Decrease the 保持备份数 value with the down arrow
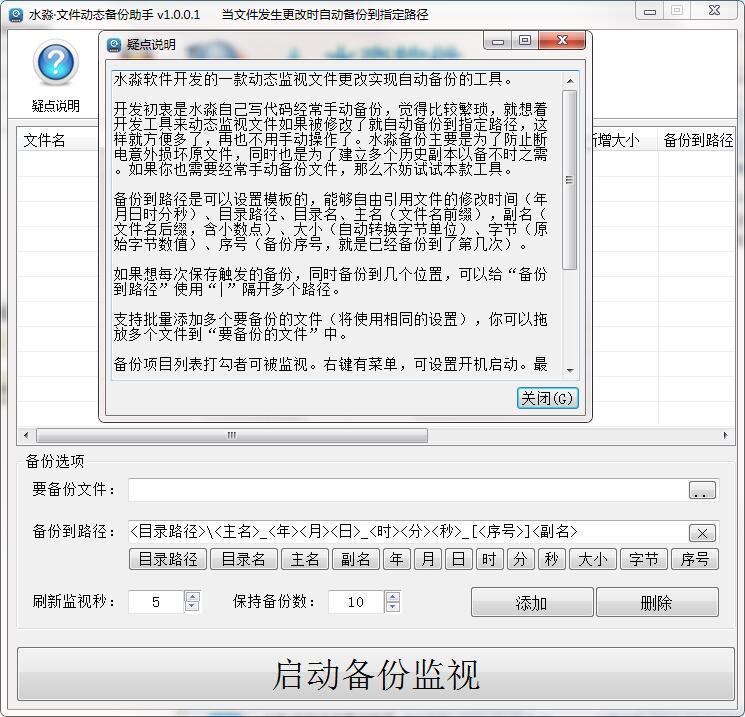745x717 pixels. [392, 607]
